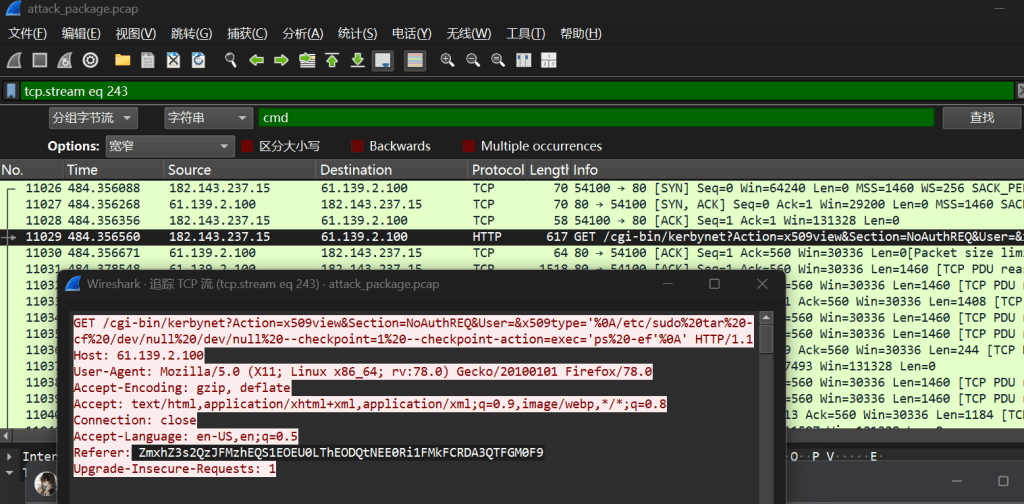The height and width of the screenshot is (504, 1024).
Task: Open capture options gear icon
Action: pyautogui.click(x=90, y=61)
